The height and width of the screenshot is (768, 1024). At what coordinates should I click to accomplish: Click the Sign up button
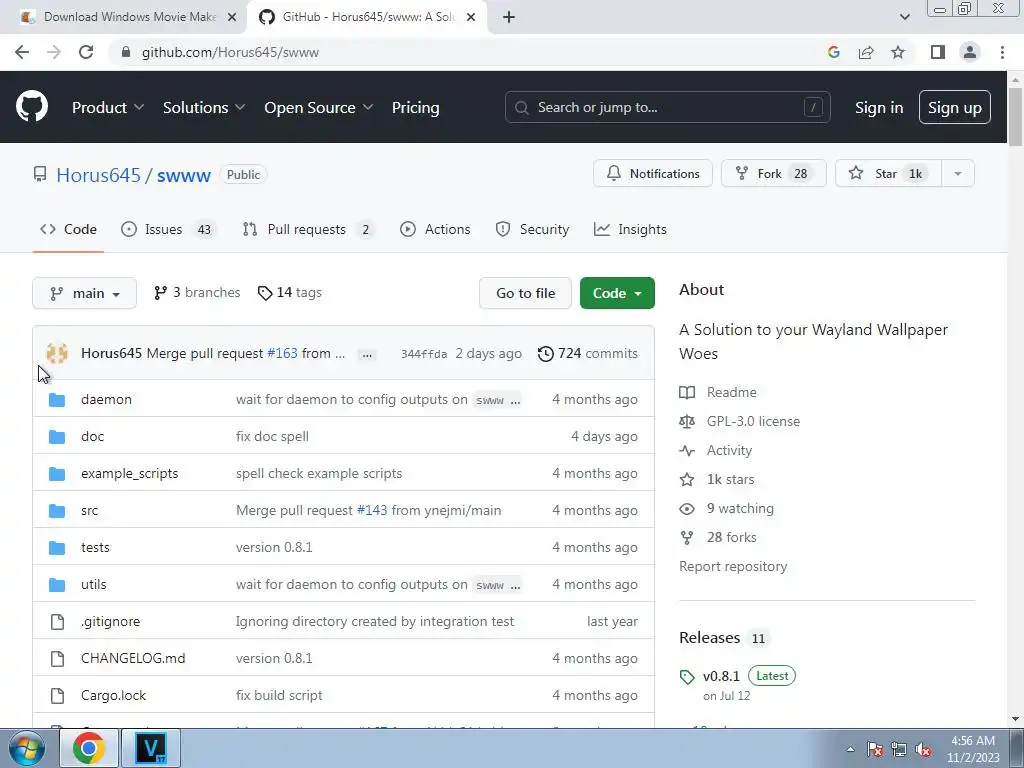point(955,107)
